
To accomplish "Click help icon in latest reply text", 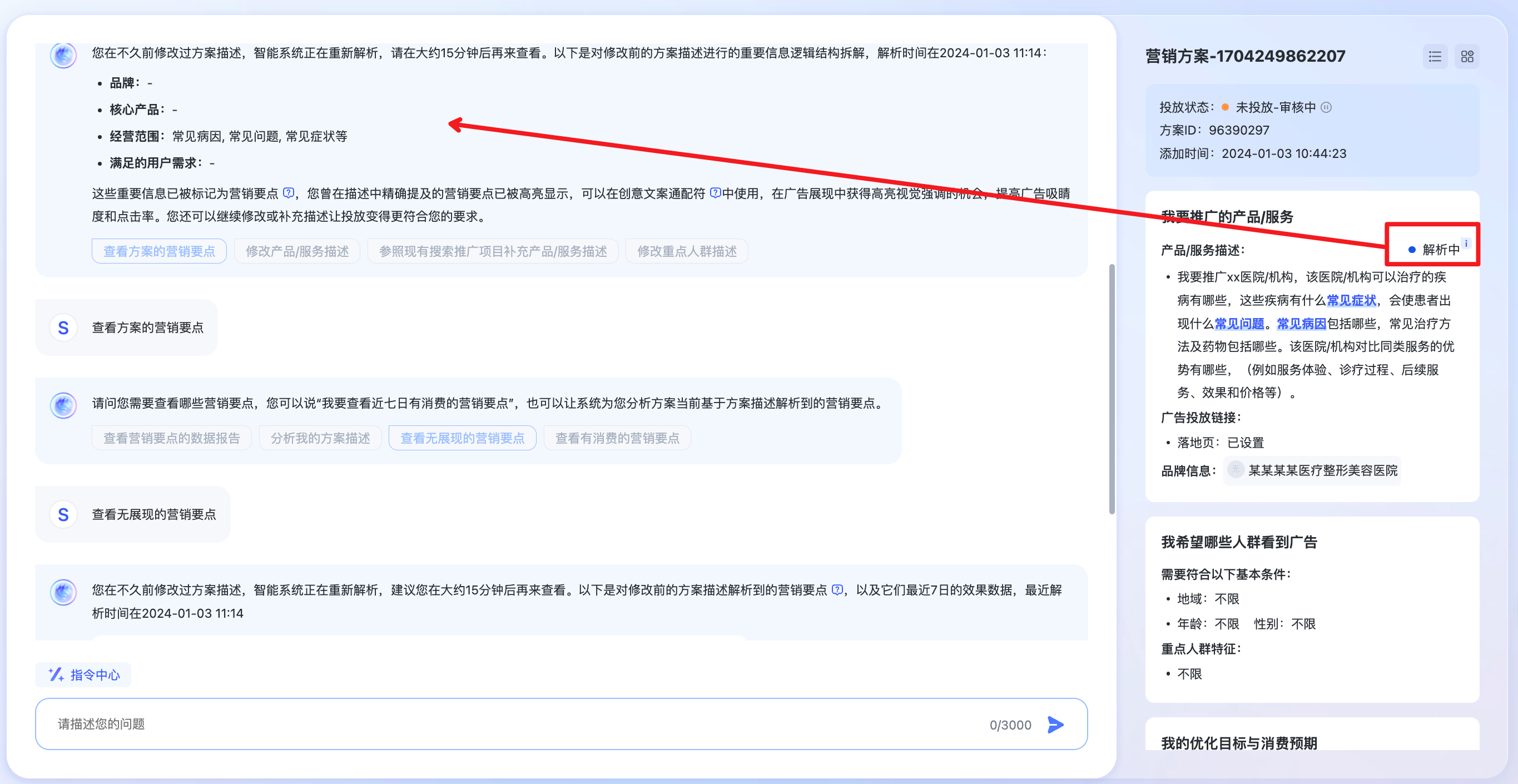I will coord(837,589).
